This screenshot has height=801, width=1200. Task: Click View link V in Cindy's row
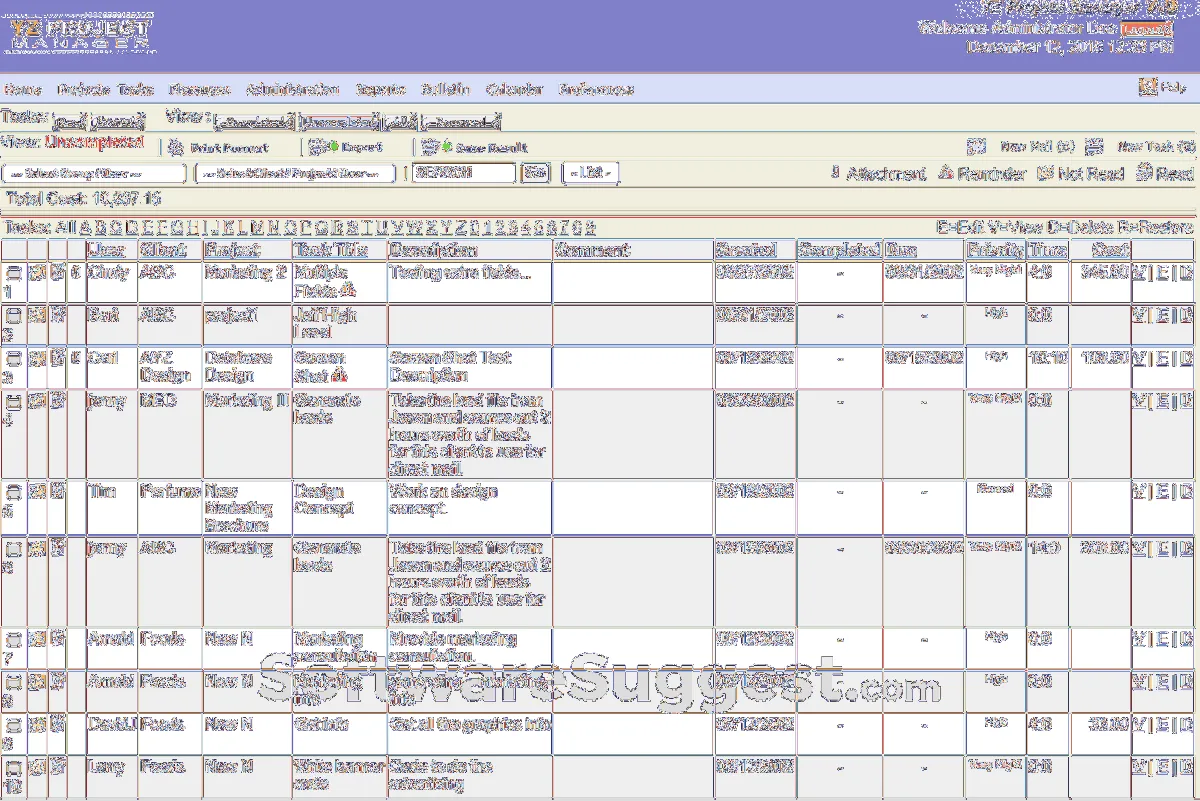pyautogui.click(x=1139, y=272)
